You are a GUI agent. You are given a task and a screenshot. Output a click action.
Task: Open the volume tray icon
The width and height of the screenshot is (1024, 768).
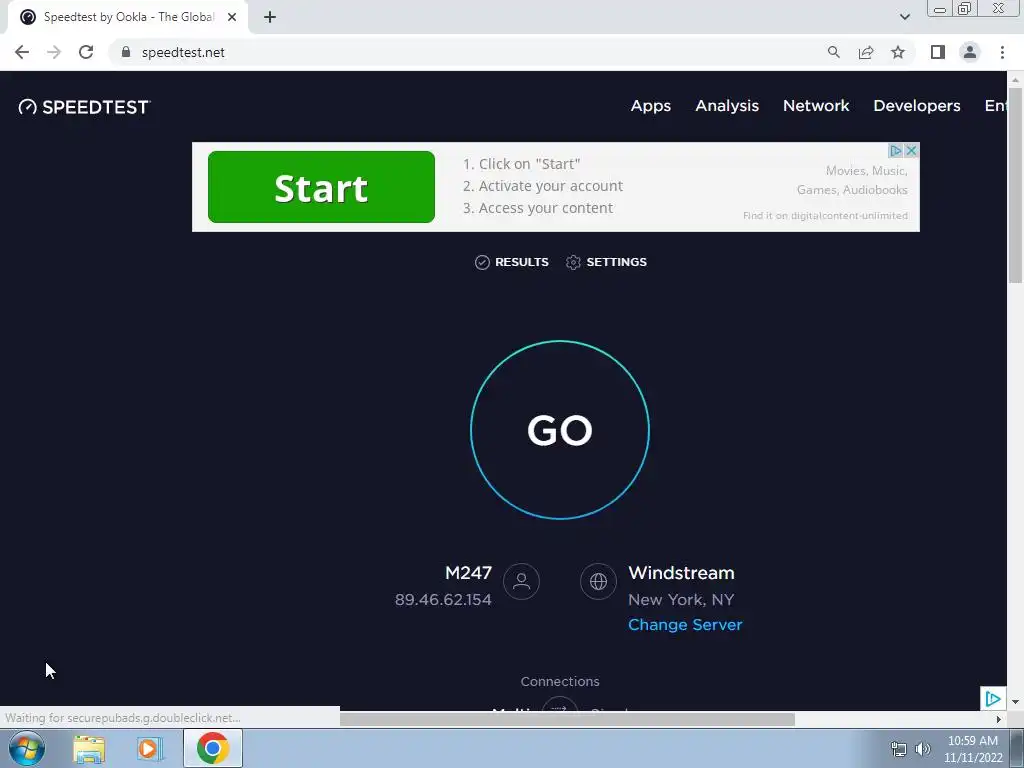pyautogui.click(x=923, y=749)
